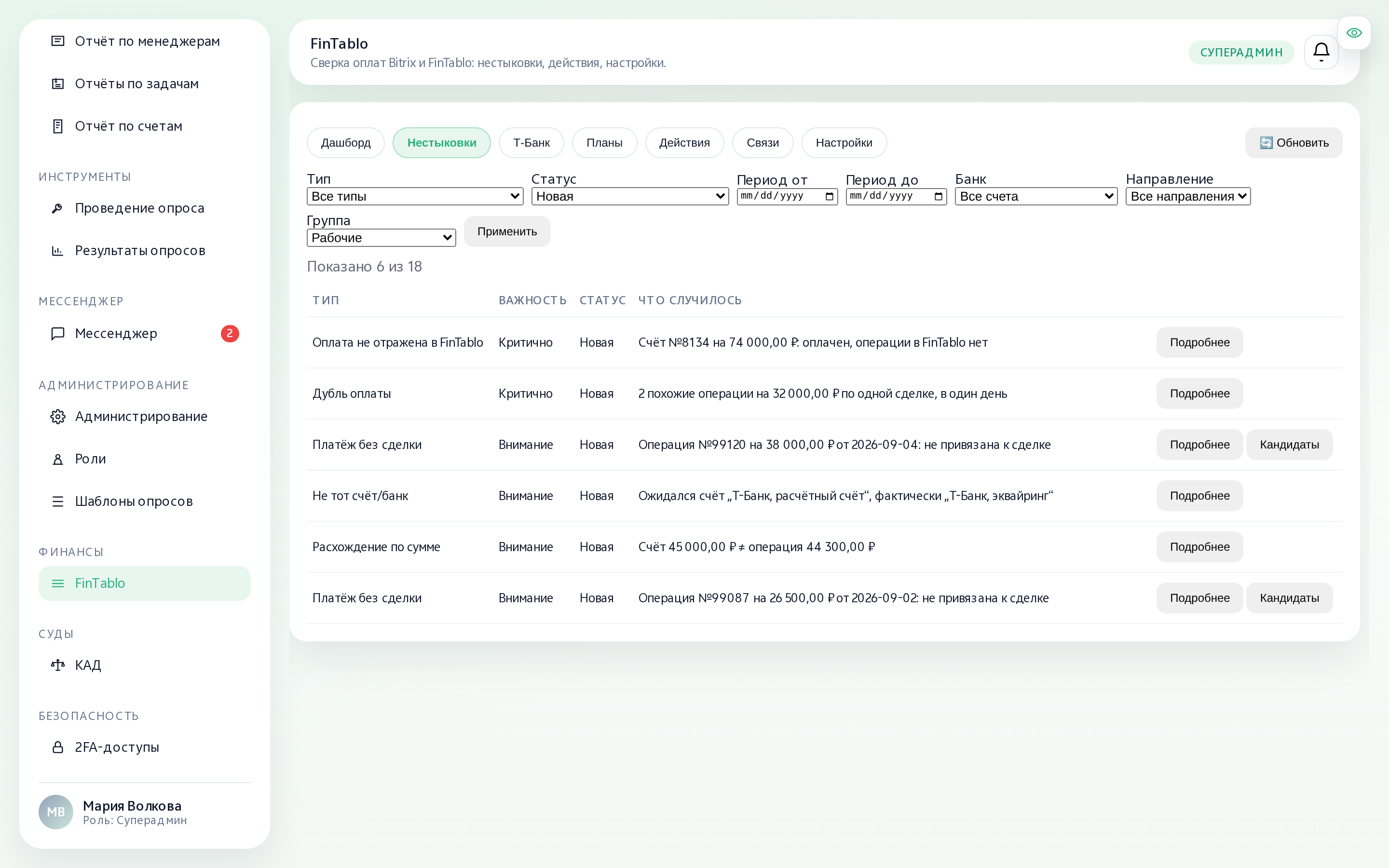Screen dimensions: 1389x868
Task: Click the Проведение опроса key icon
Action: (58, 208)
